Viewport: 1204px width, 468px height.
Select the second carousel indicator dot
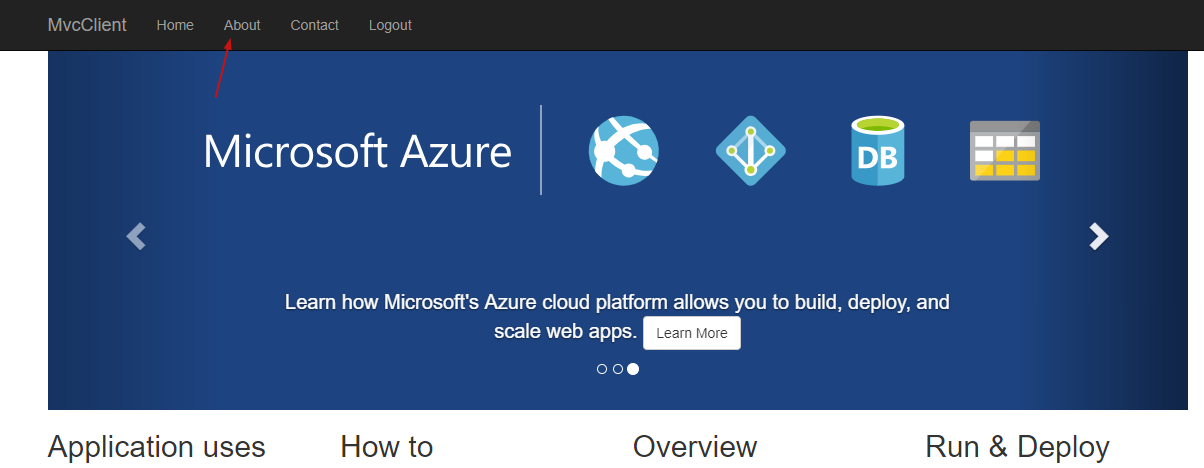618,369
